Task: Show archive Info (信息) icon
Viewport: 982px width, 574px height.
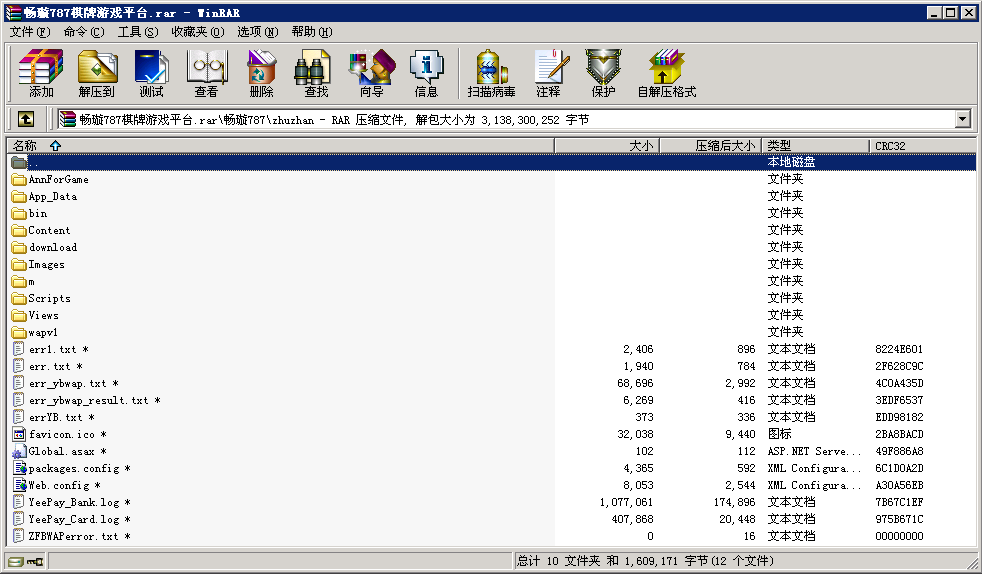Action: [x=426, y=74]
